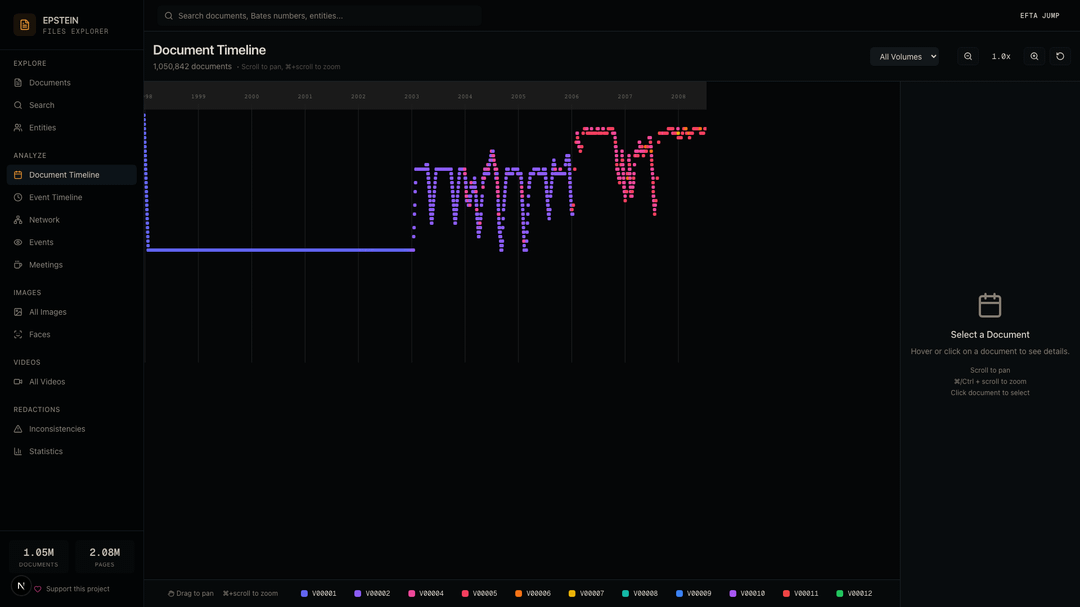Viewport: 1080px width, 607px height.
Task: Open the Network graph view
Action: [44, 220]
